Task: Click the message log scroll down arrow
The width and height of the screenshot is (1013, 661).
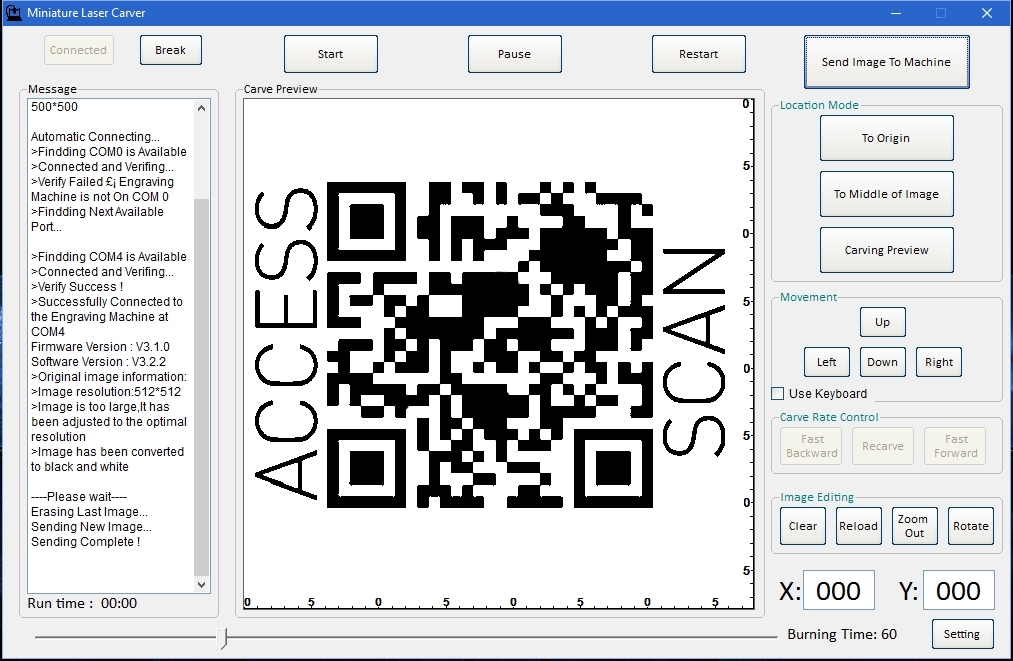Action: pos(202,584)
